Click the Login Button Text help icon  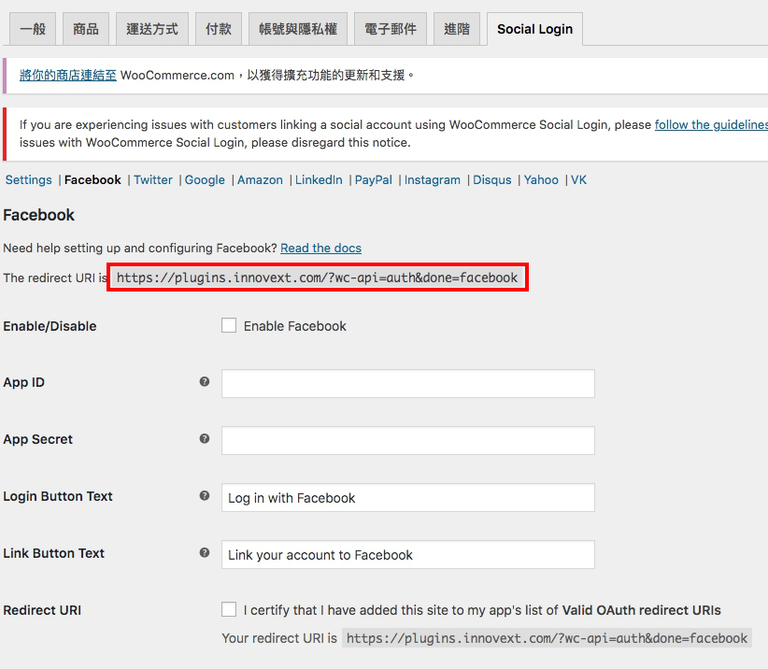coord(204,496)
